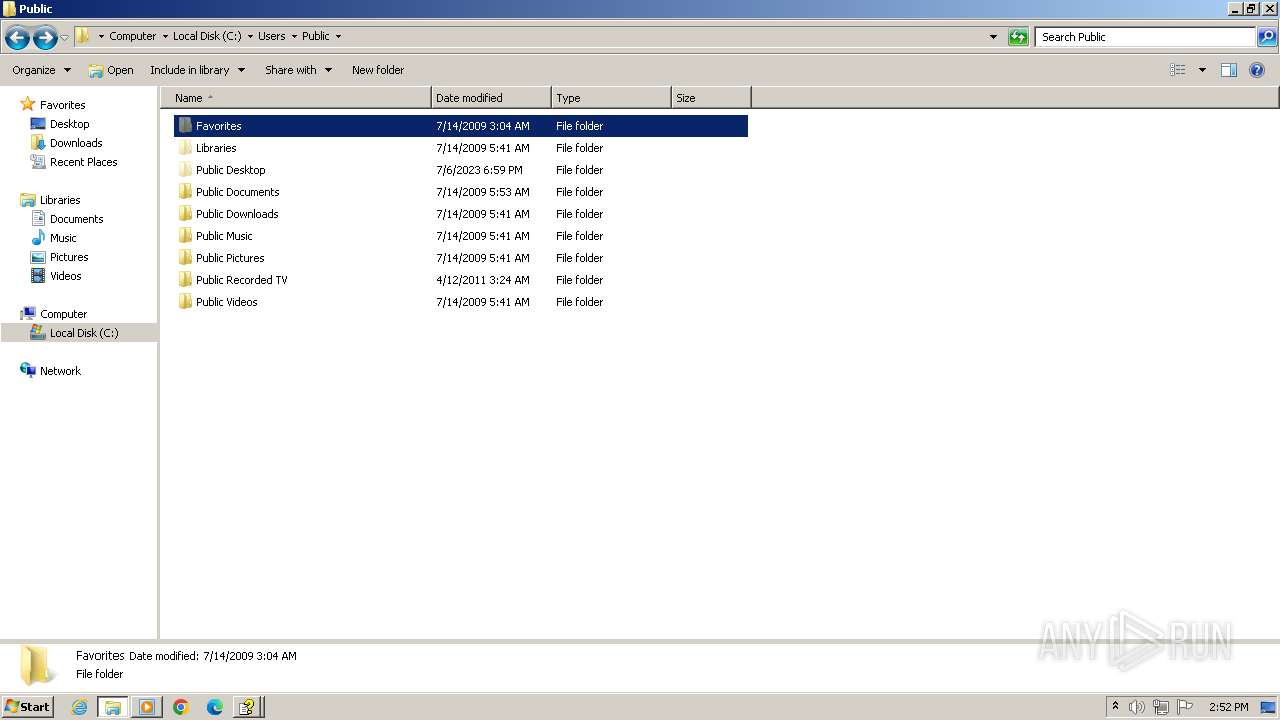This screenshot has width=1280, height=720.
Task: Sort by the Name column header
Action: [295, 98]
